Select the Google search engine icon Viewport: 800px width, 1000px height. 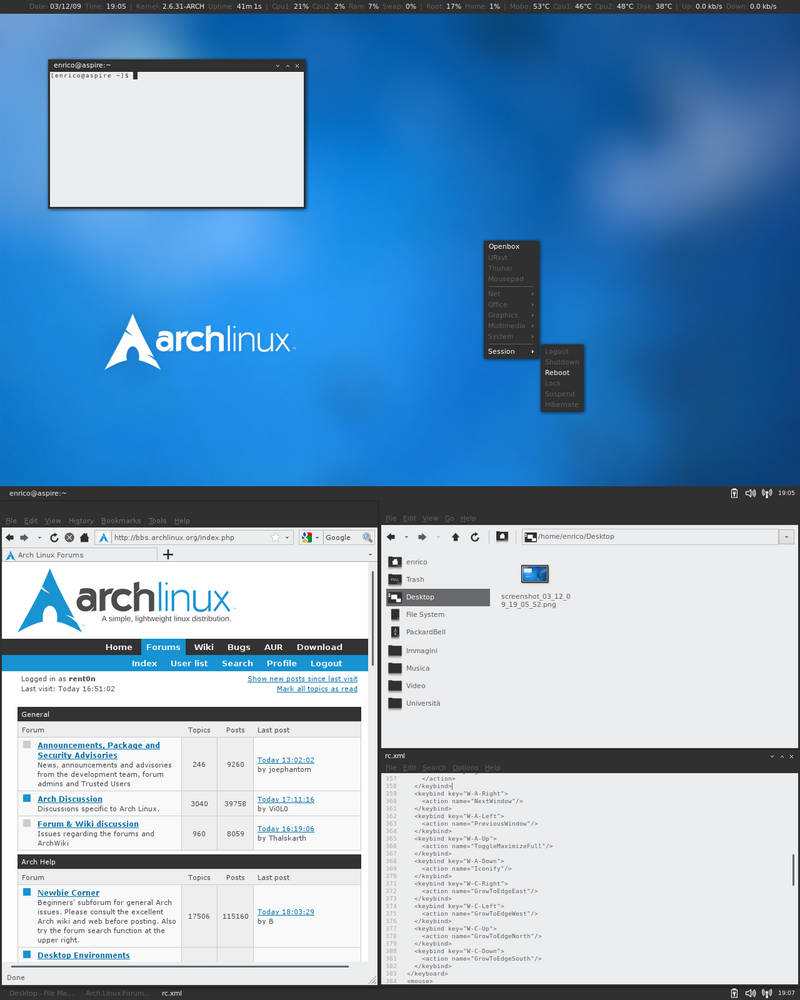[307, 537]
